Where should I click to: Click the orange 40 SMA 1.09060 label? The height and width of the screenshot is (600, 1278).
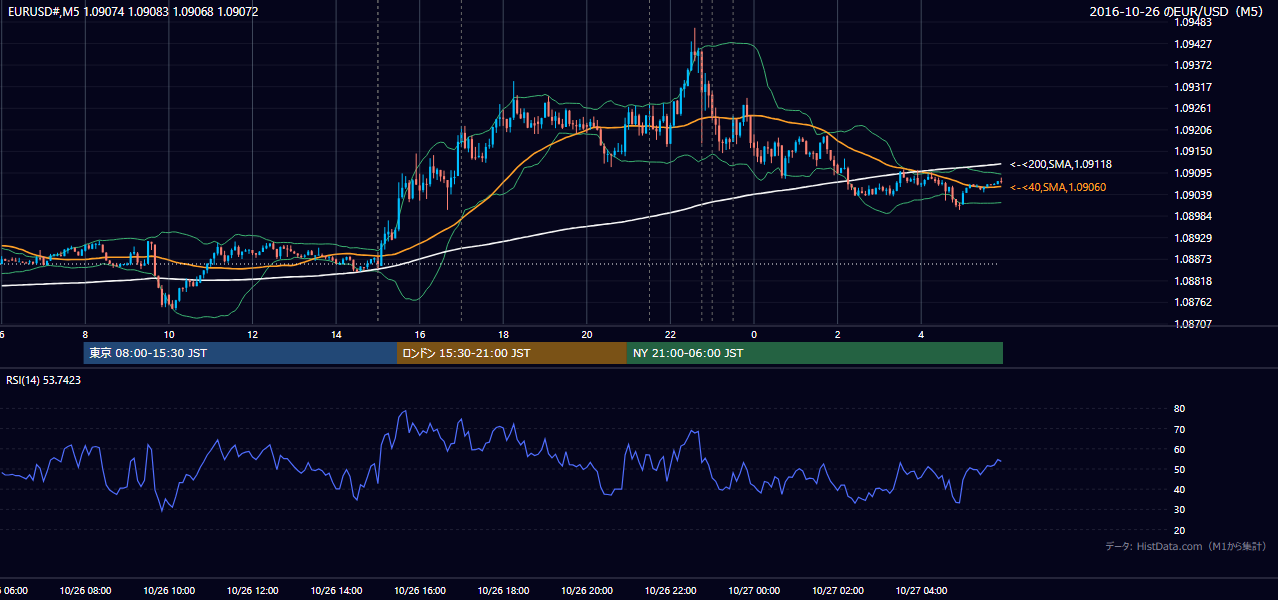(x=1058, y=187)
